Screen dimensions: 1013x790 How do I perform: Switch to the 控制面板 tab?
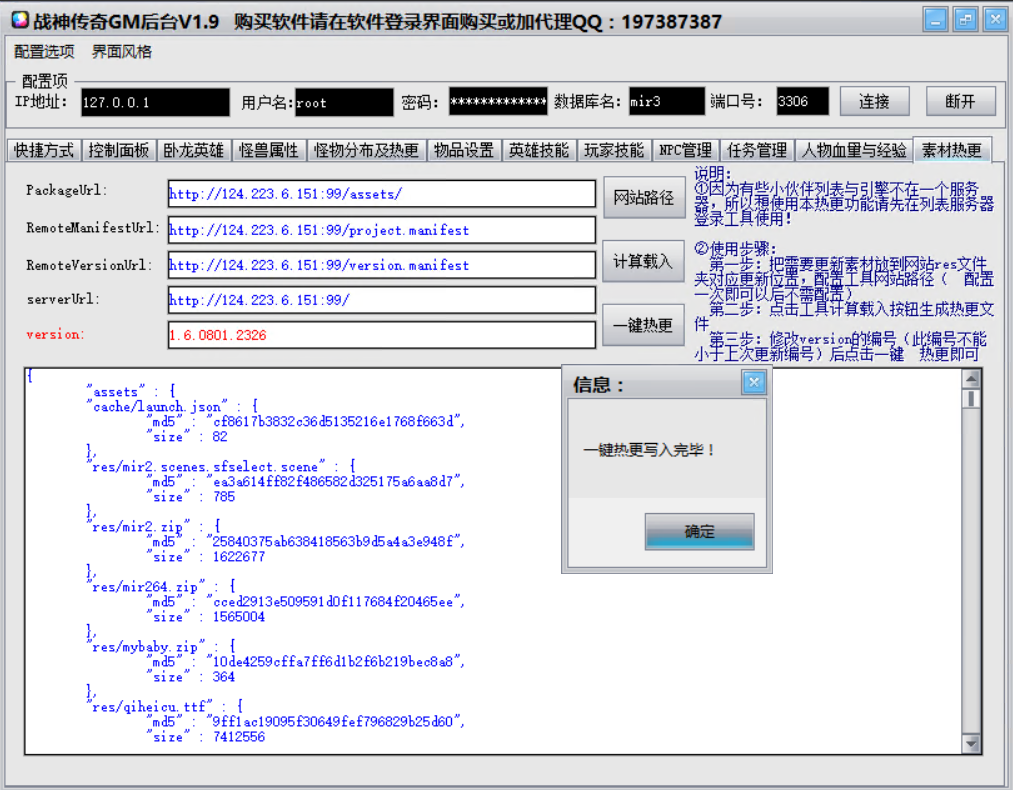click(118, 151)
